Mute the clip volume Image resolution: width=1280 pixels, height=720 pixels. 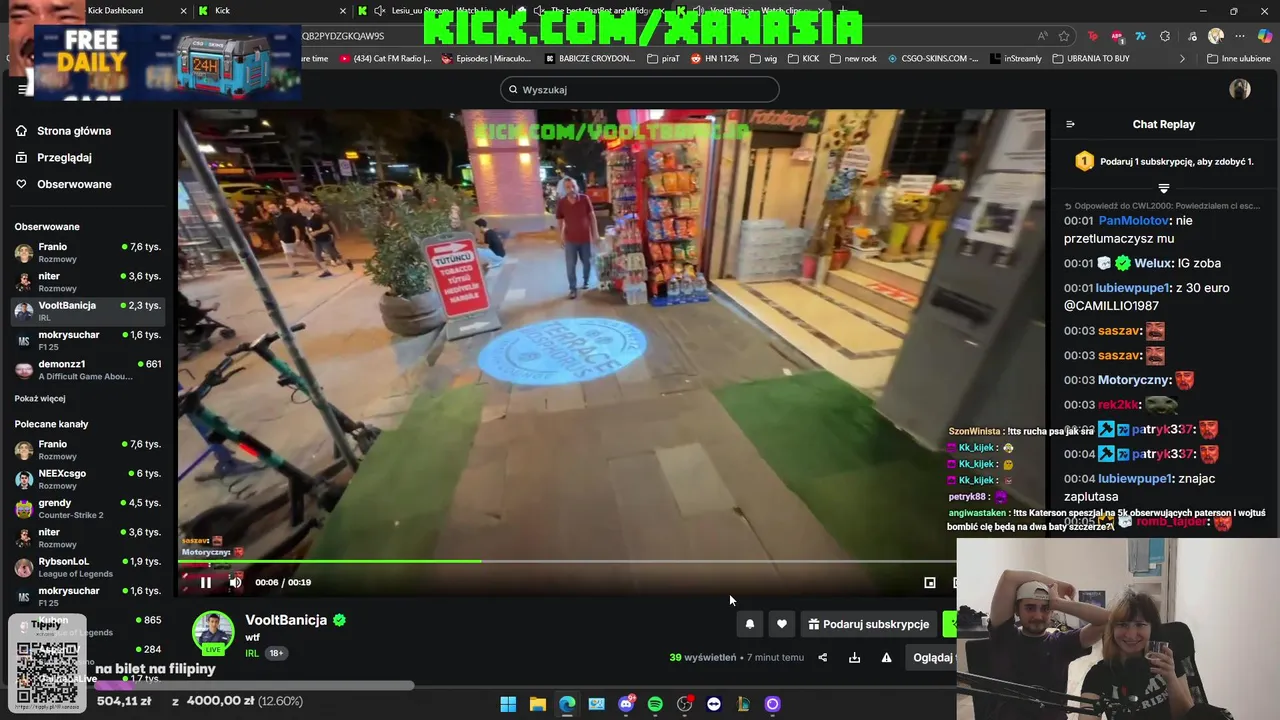pyautogui.click(x=235, y=582)
